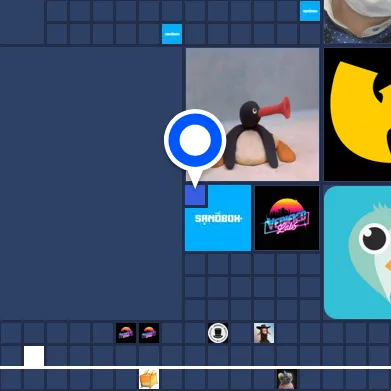Click the yellow Wu-Tang logo estate
Image resolution: width=391 pixels, height=391 pixels.
tap(357, 114)
